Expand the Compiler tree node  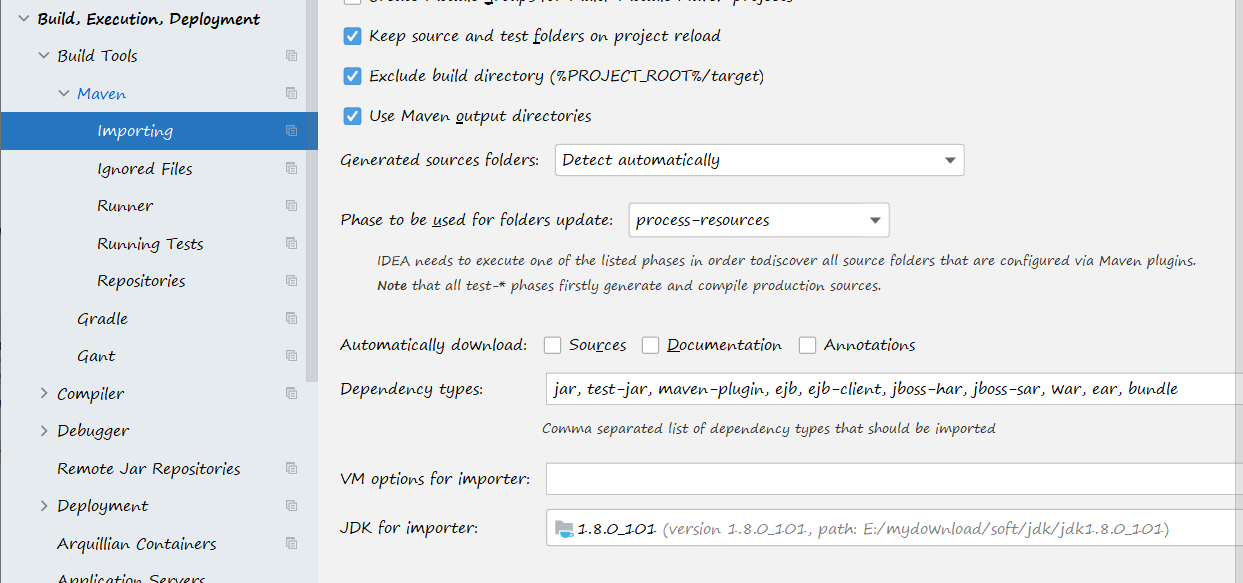(43, 393)
